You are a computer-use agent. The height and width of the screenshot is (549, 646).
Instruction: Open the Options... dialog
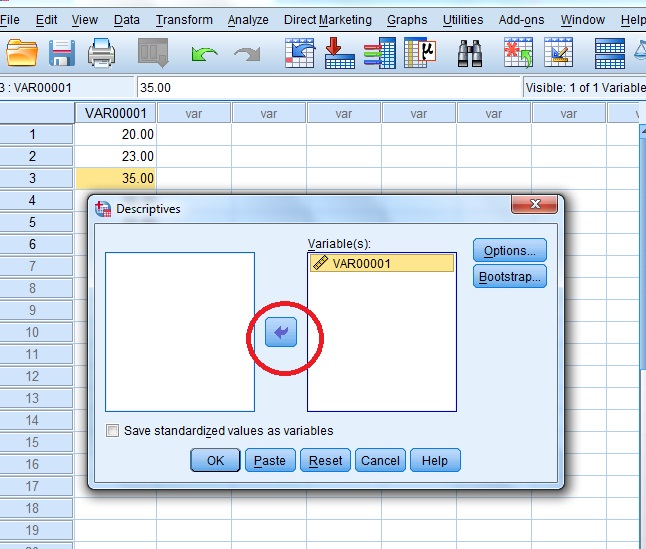(x=510, y=250)
